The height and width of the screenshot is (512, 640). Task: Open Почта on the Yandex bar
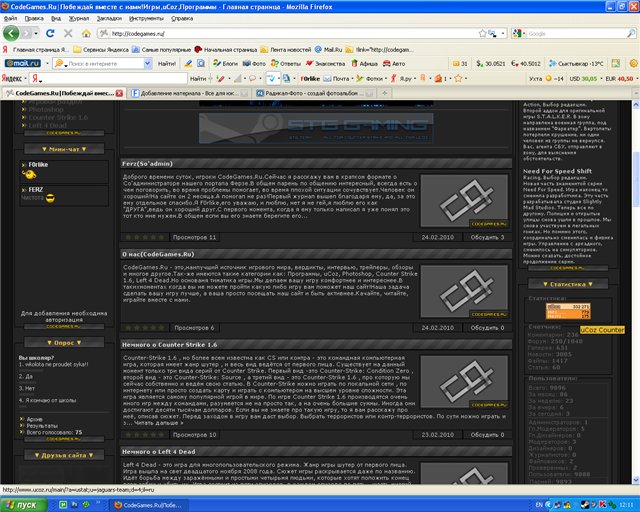[337, 78]
